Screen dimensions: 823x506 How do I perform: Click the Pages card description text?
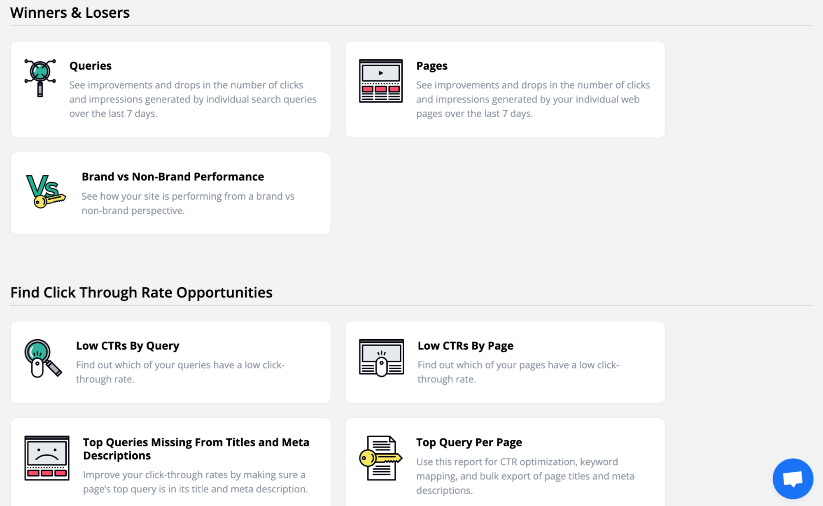pos(533,99)
